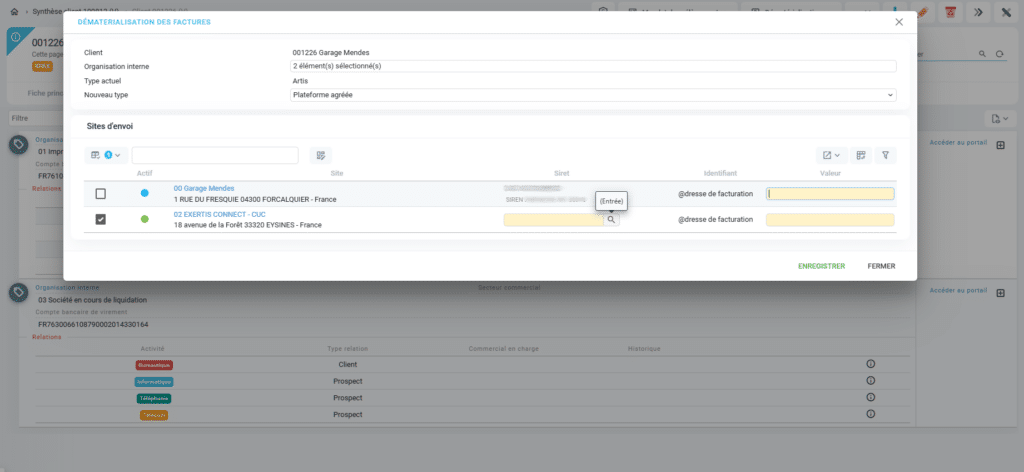1024x472 pixels.
Task: Click the ENREGISTRER button
Action: [821, 266]
